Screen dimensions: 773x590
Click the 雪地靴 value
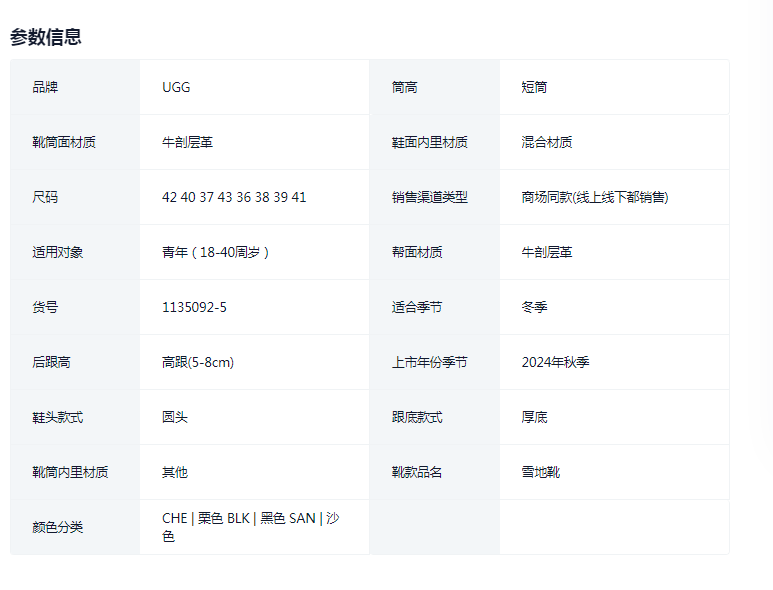(541, 472)
